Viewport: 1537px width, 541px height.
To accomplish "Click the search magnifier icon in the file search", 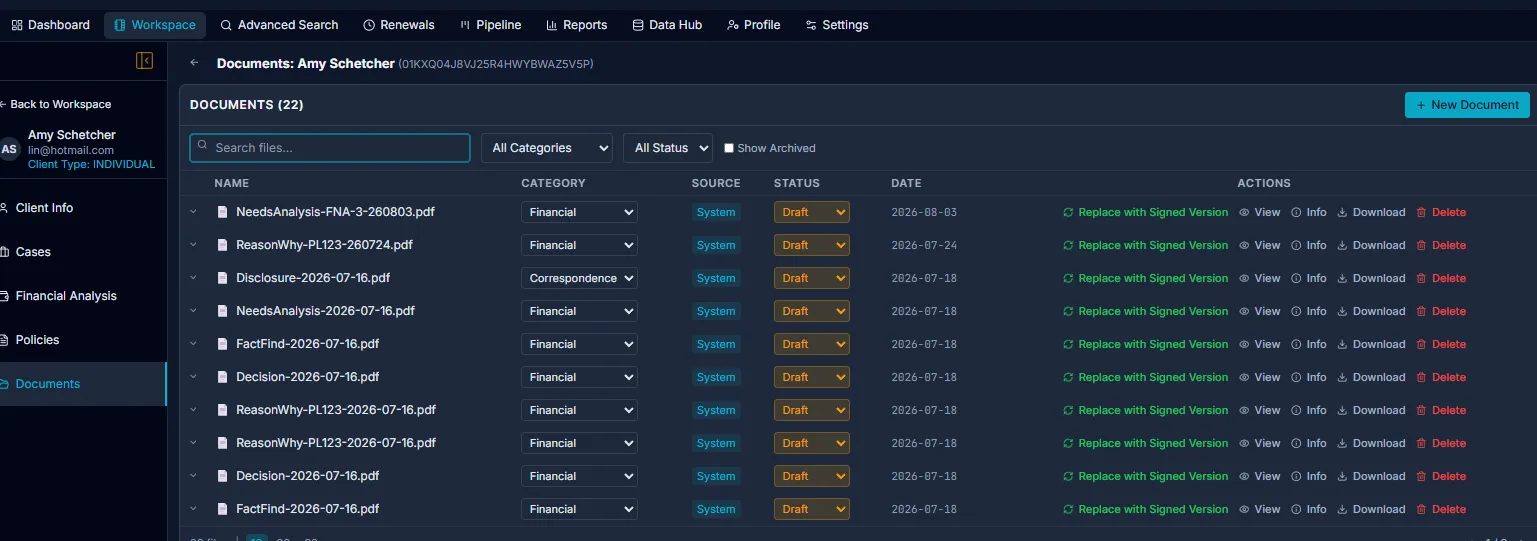I will 203,147.
